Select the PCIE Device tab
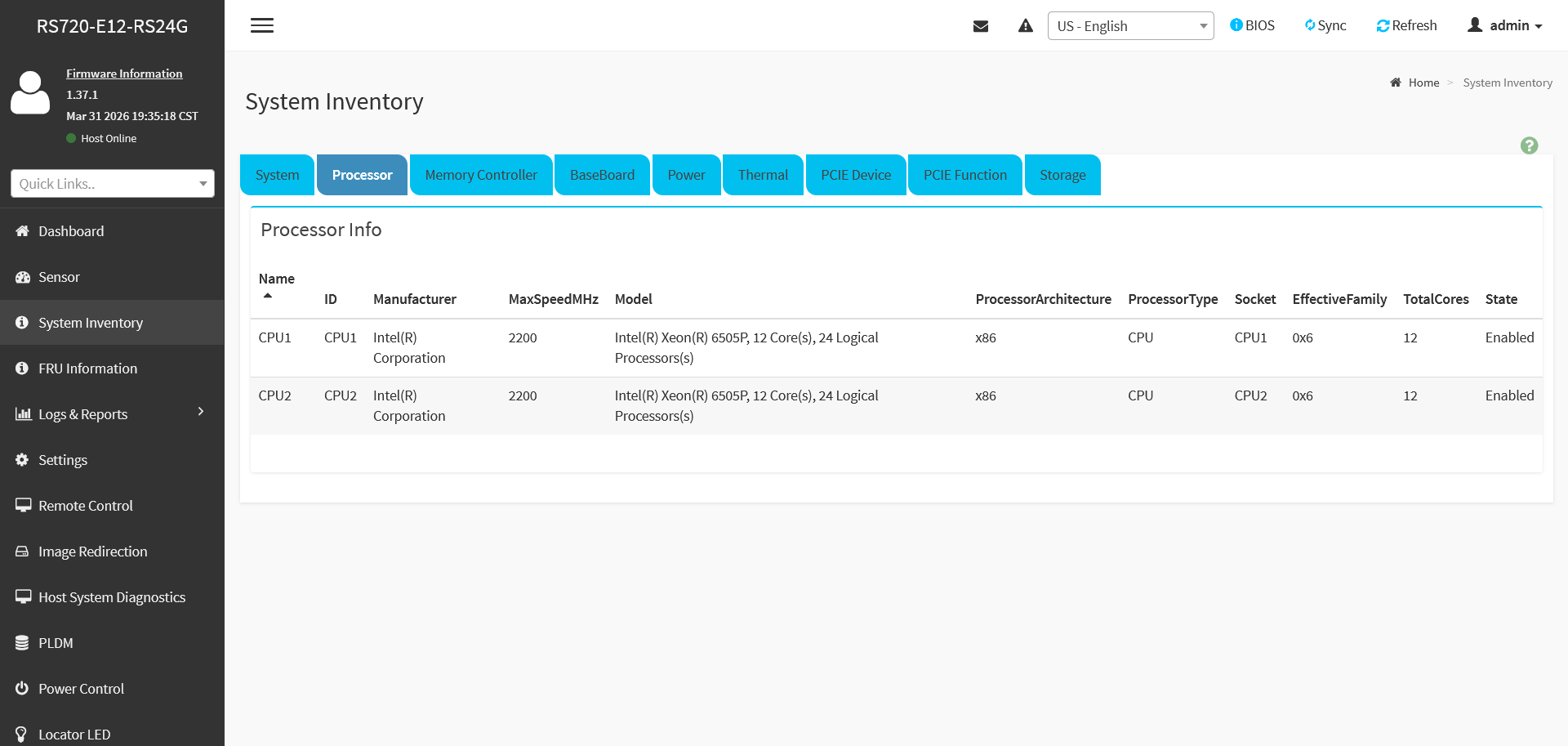The image size is (1568, 746). [856, 175]
